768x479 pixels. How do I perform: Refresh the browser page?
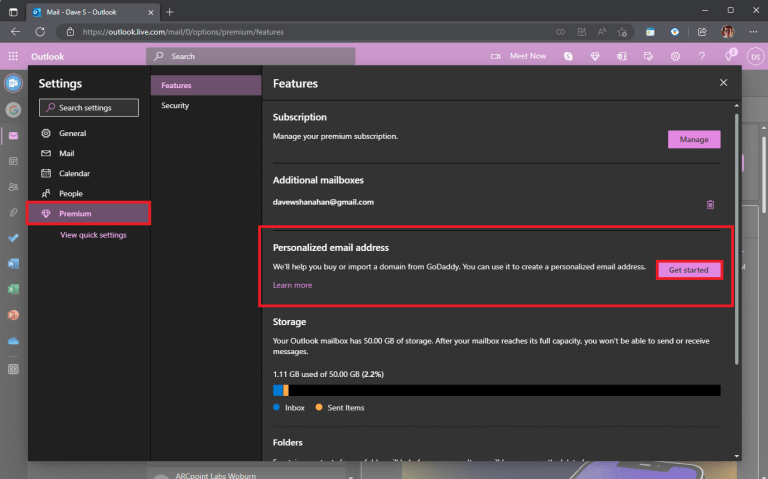(x=40, y=32)
